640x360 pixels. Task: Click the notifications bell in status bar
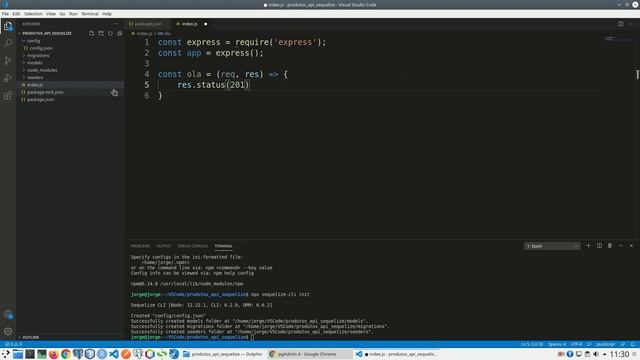pyautogui.click(x=633, y=344)
